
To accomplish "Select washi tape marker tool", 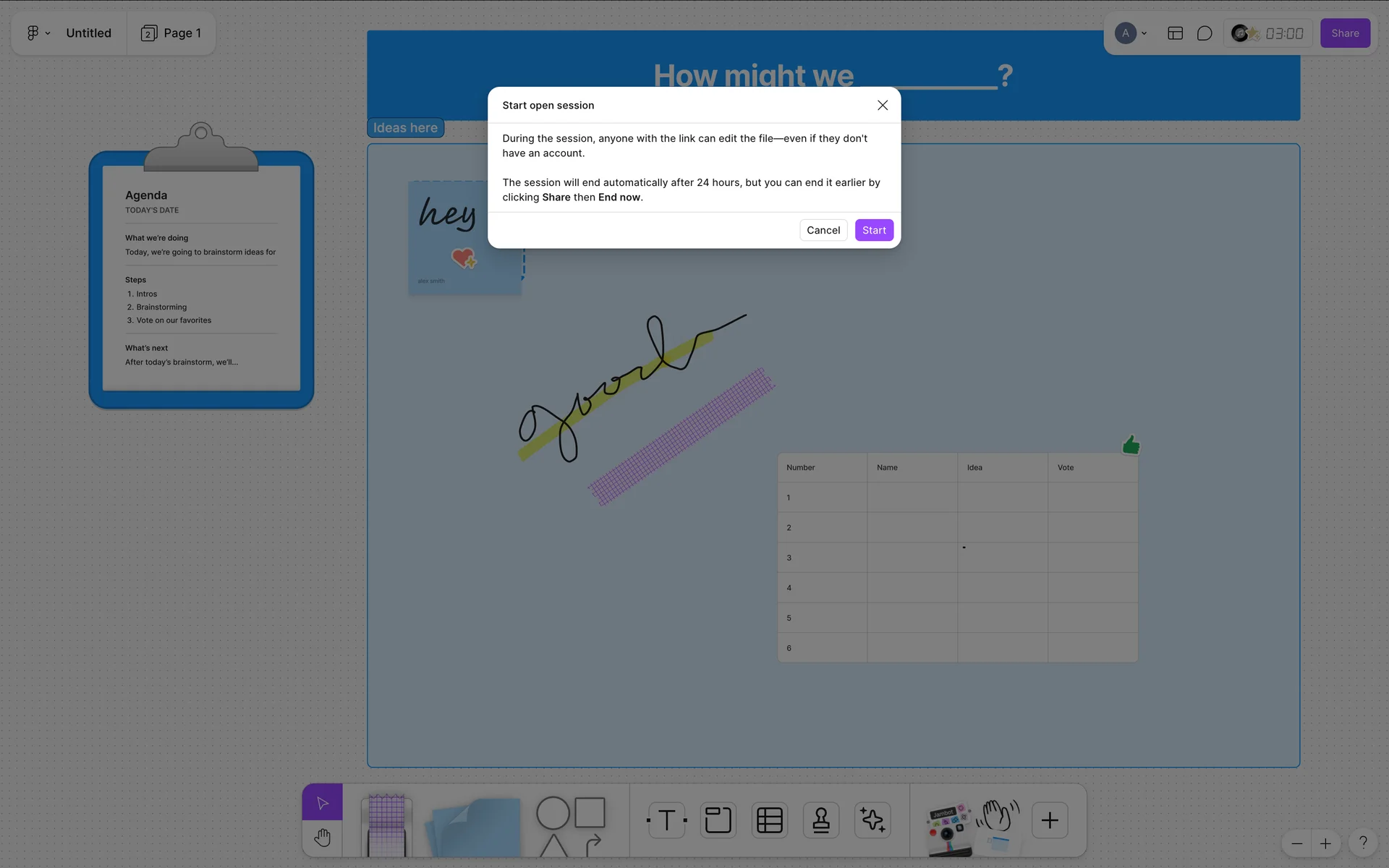I will coord(386,823).
